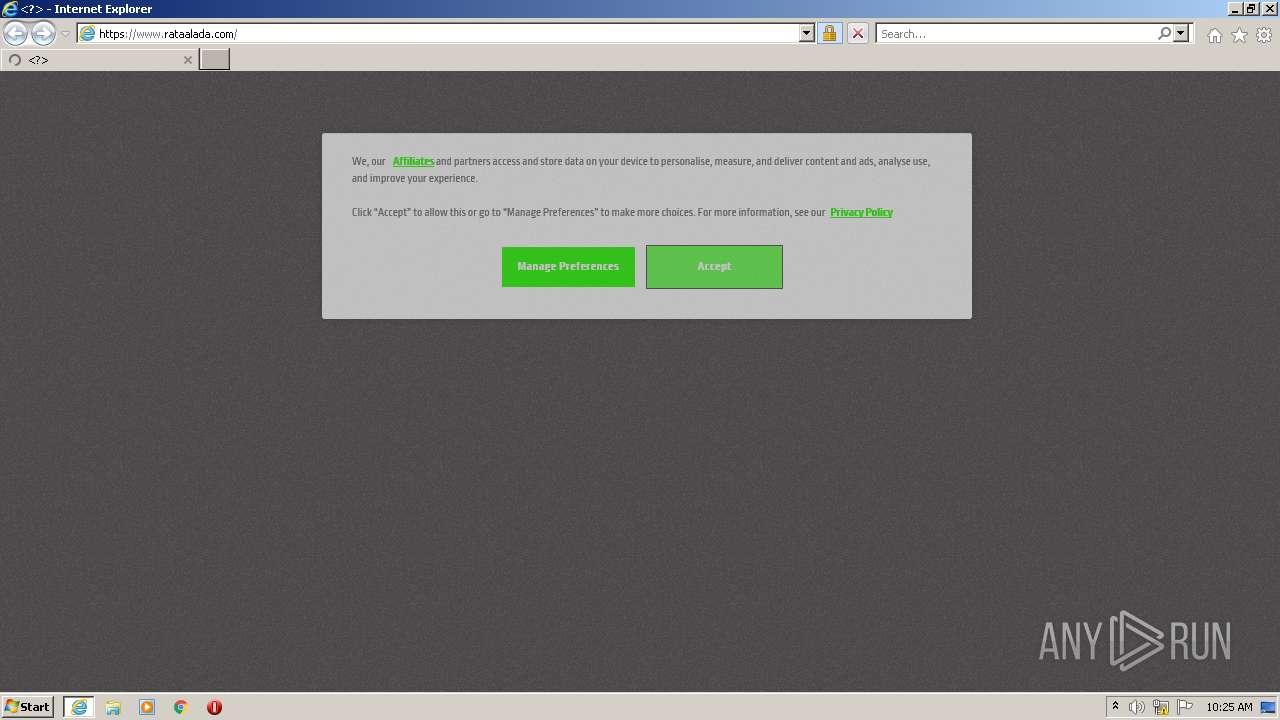Restore down the Internet Explorer window

click(x=1252, y=8)
